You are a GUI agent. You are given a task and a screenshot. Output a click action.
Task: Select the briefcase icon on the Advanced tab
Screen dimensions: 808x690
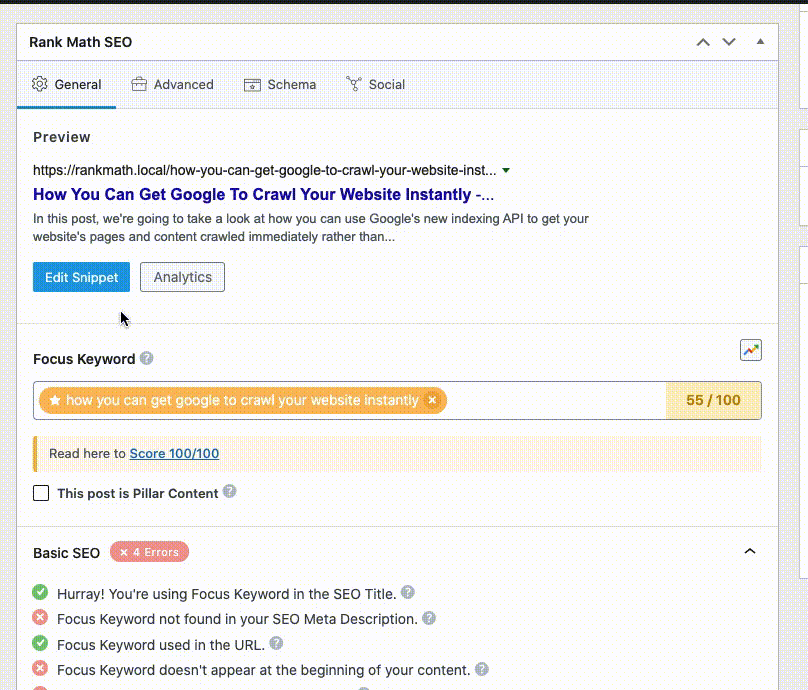137,85
